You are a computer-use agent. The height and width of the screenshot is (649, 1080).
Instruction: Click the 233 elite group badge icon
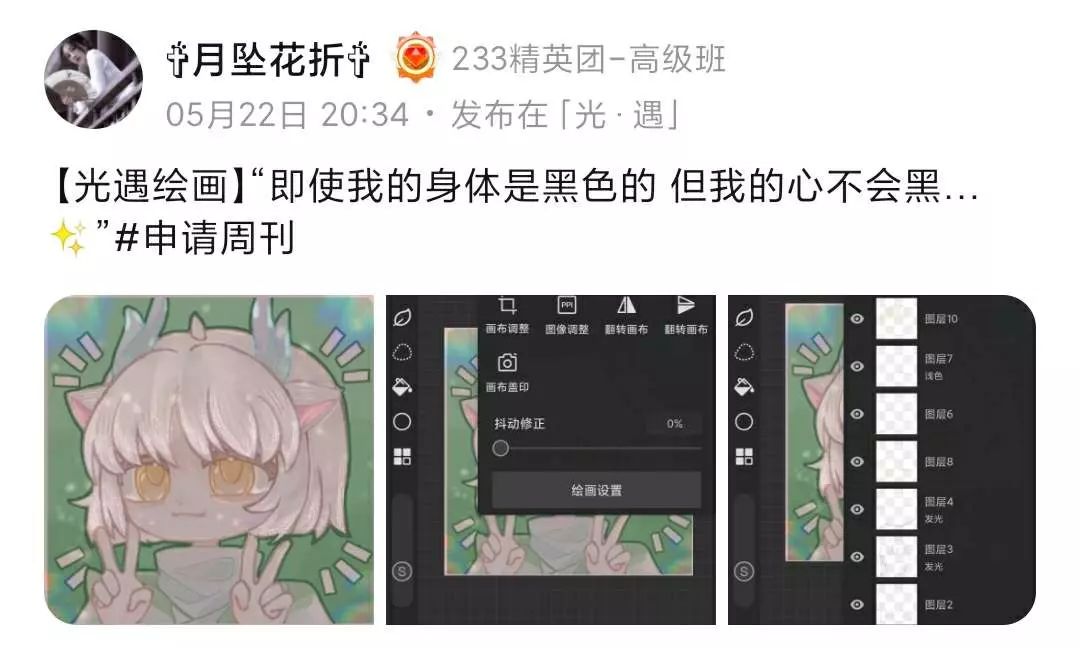coord(416,58)
